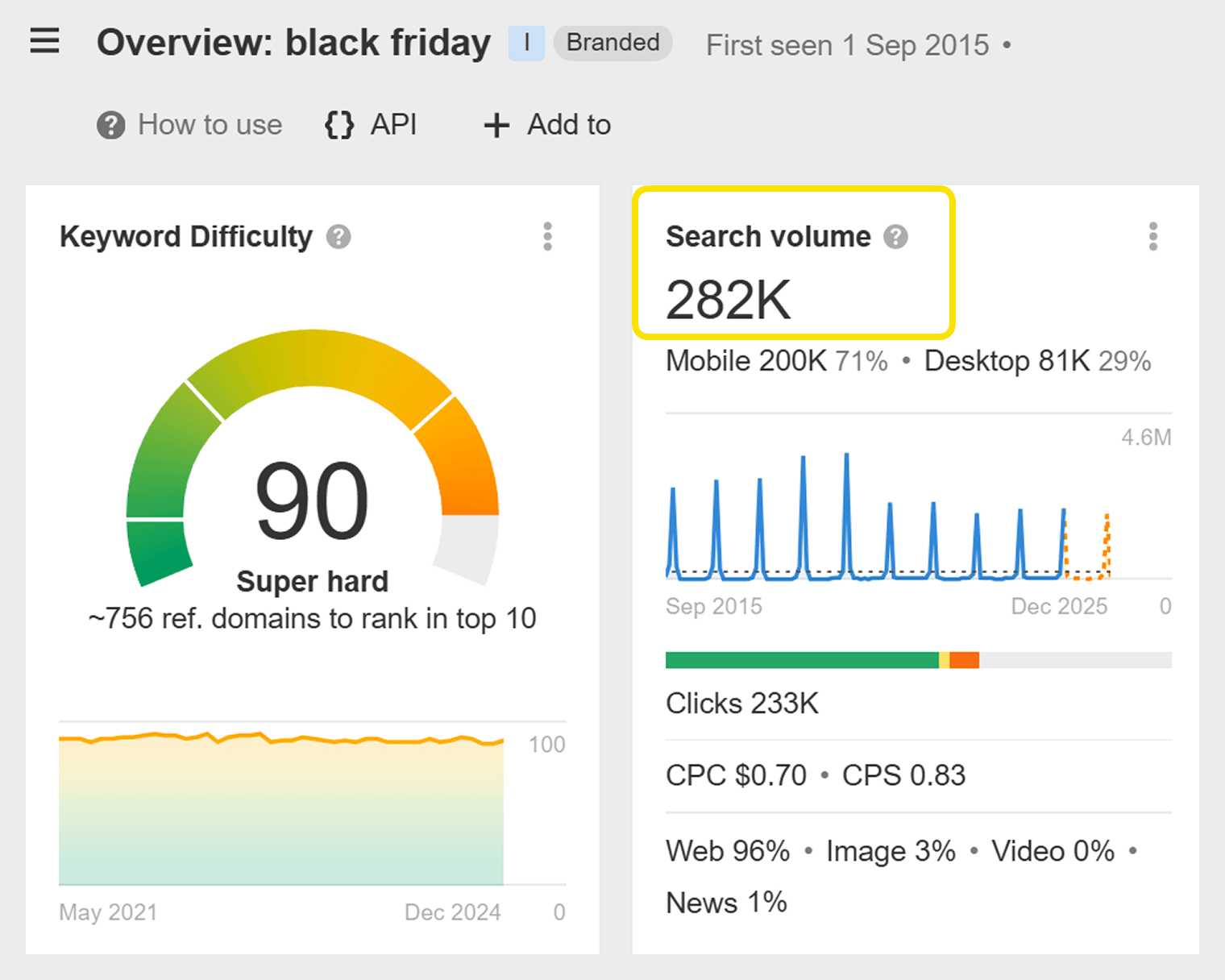Viewport: 1225px width, 980px height.
Task: Click the question mark beside Keyword Difficulty
Action: 339,236
